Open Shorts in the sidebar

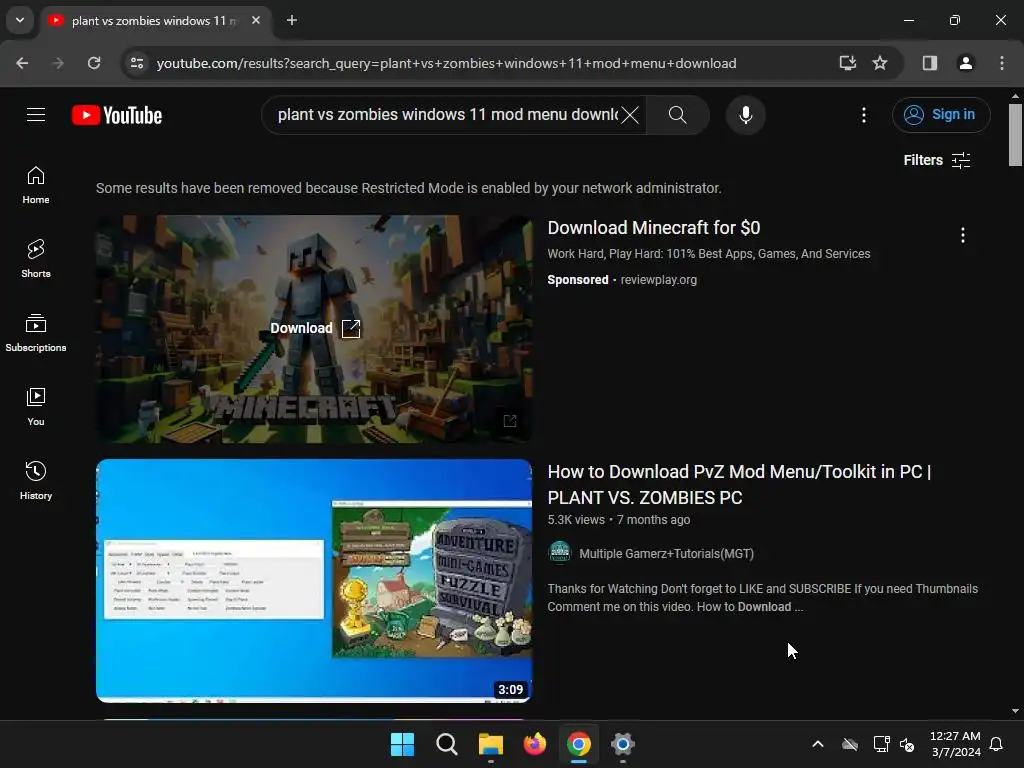pos(36,259)
